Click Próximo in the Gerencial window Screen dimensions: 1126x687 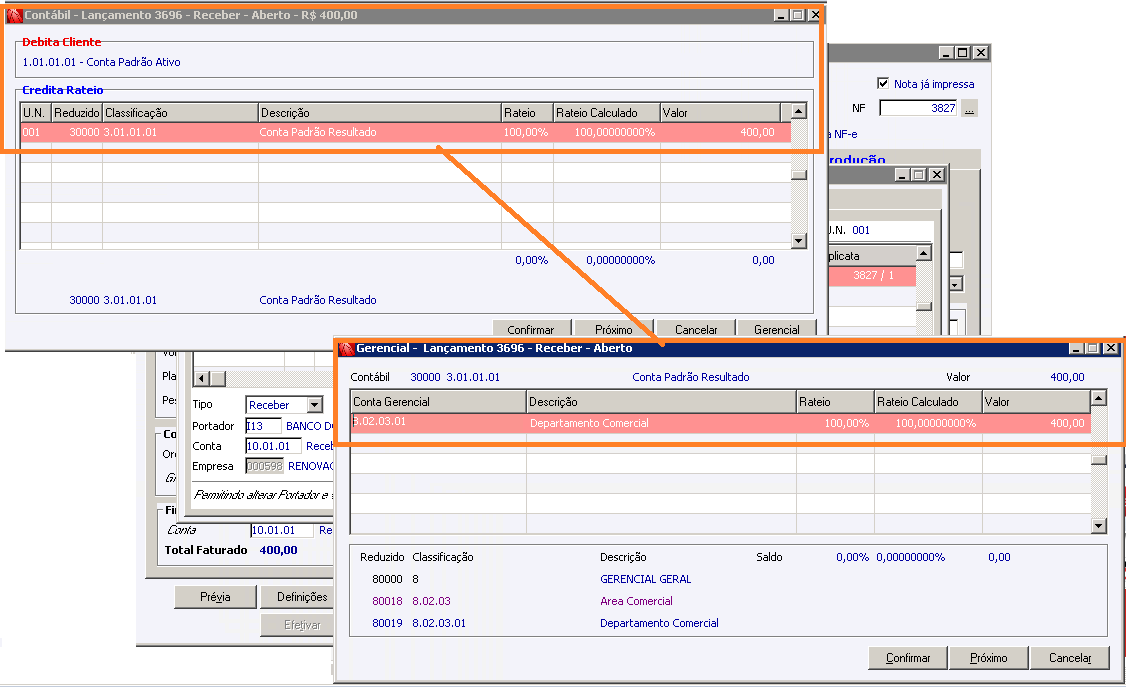click(x=988, y=658)
